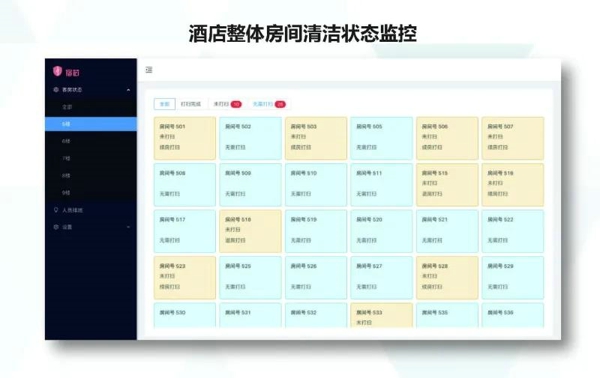The height and width of the screenshot is (378, 600).
Task: Click the red badge on 无需打扫 tab
Action: pos(280,104)
